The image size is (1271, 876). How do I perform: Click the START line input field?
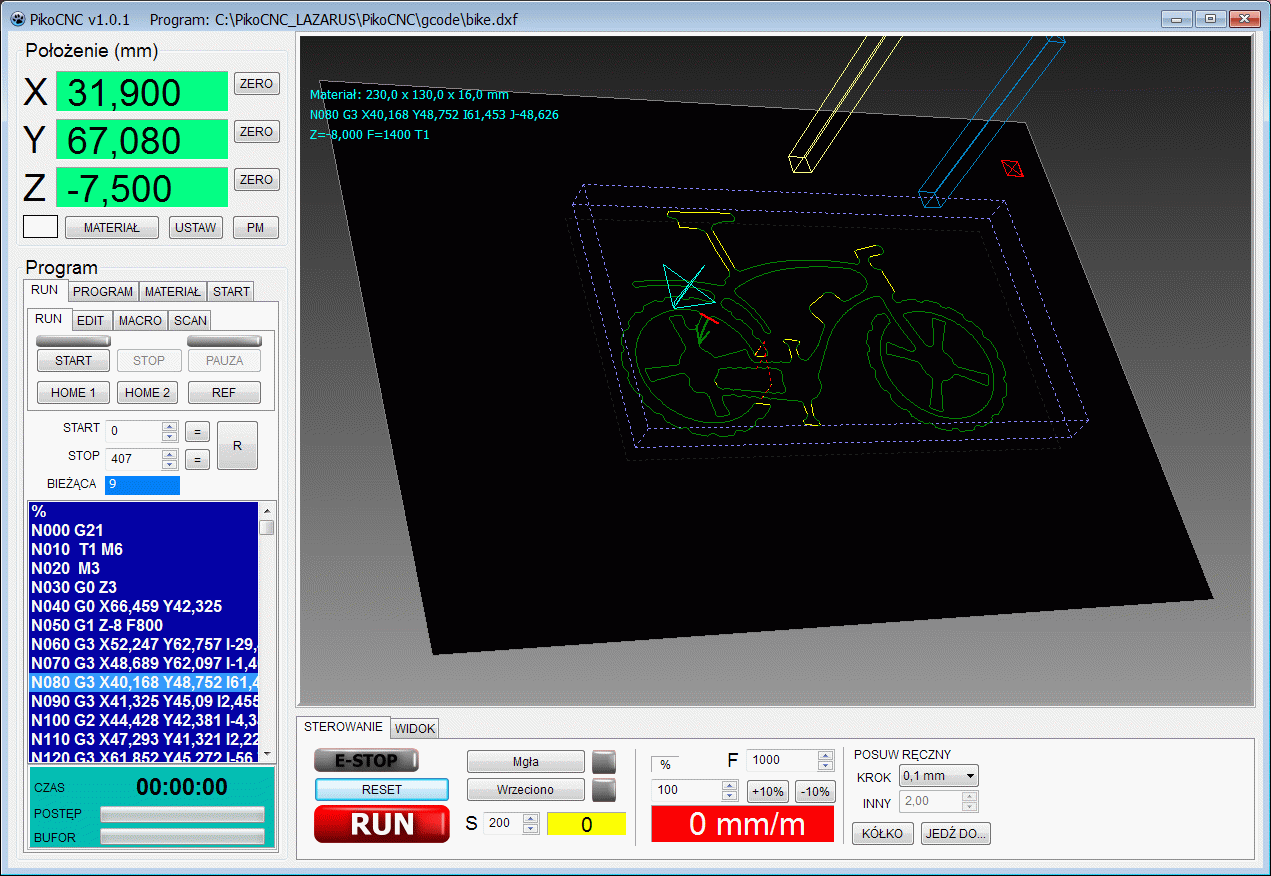[133, 432]
